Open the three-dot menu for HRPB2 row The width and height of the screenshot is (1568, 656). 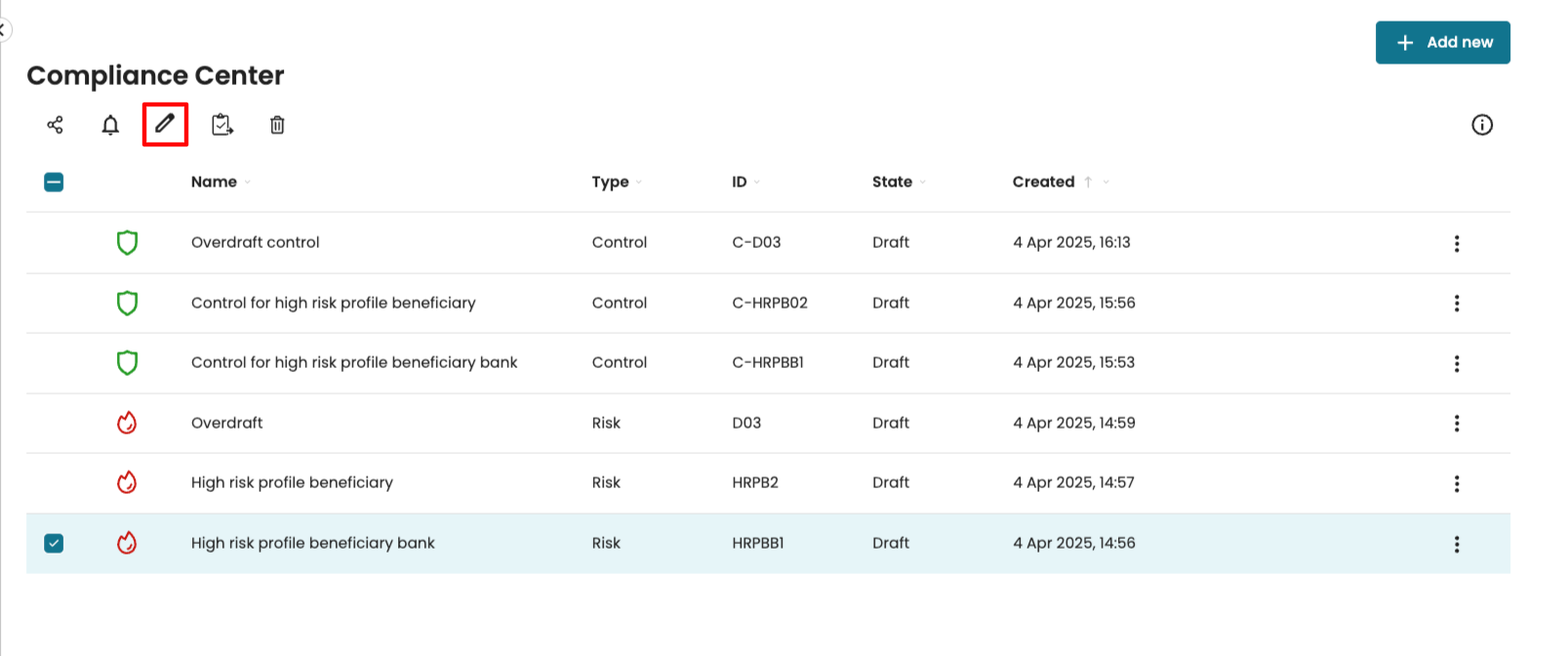(1456, 483)
